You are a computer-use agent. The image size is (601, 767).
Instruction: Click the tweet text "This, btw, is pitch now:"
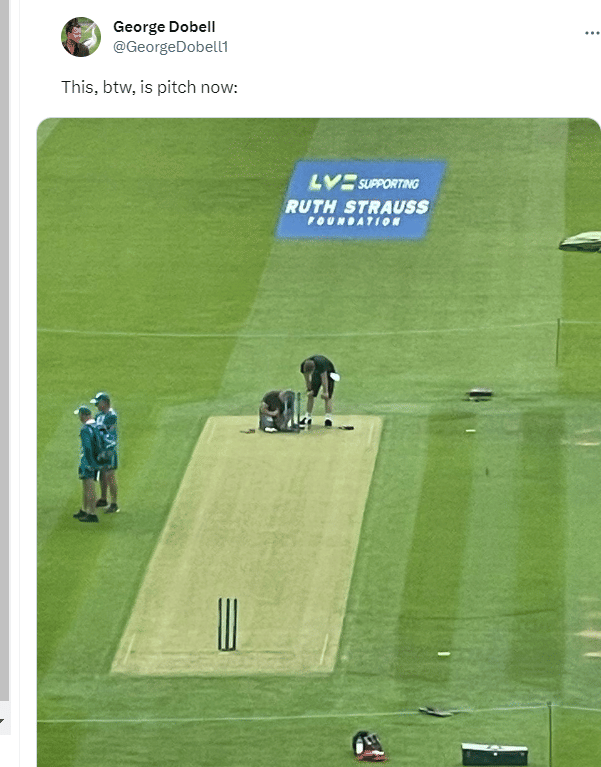coord(149,87)
